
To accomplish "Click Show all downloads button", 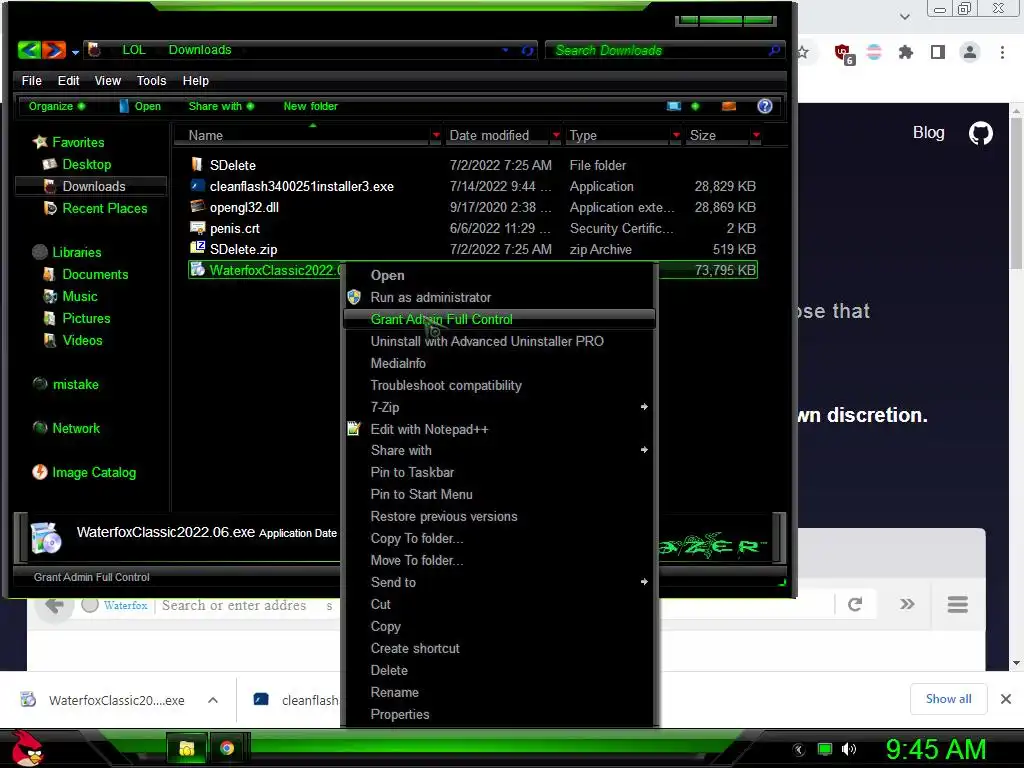I will [948, 699].
